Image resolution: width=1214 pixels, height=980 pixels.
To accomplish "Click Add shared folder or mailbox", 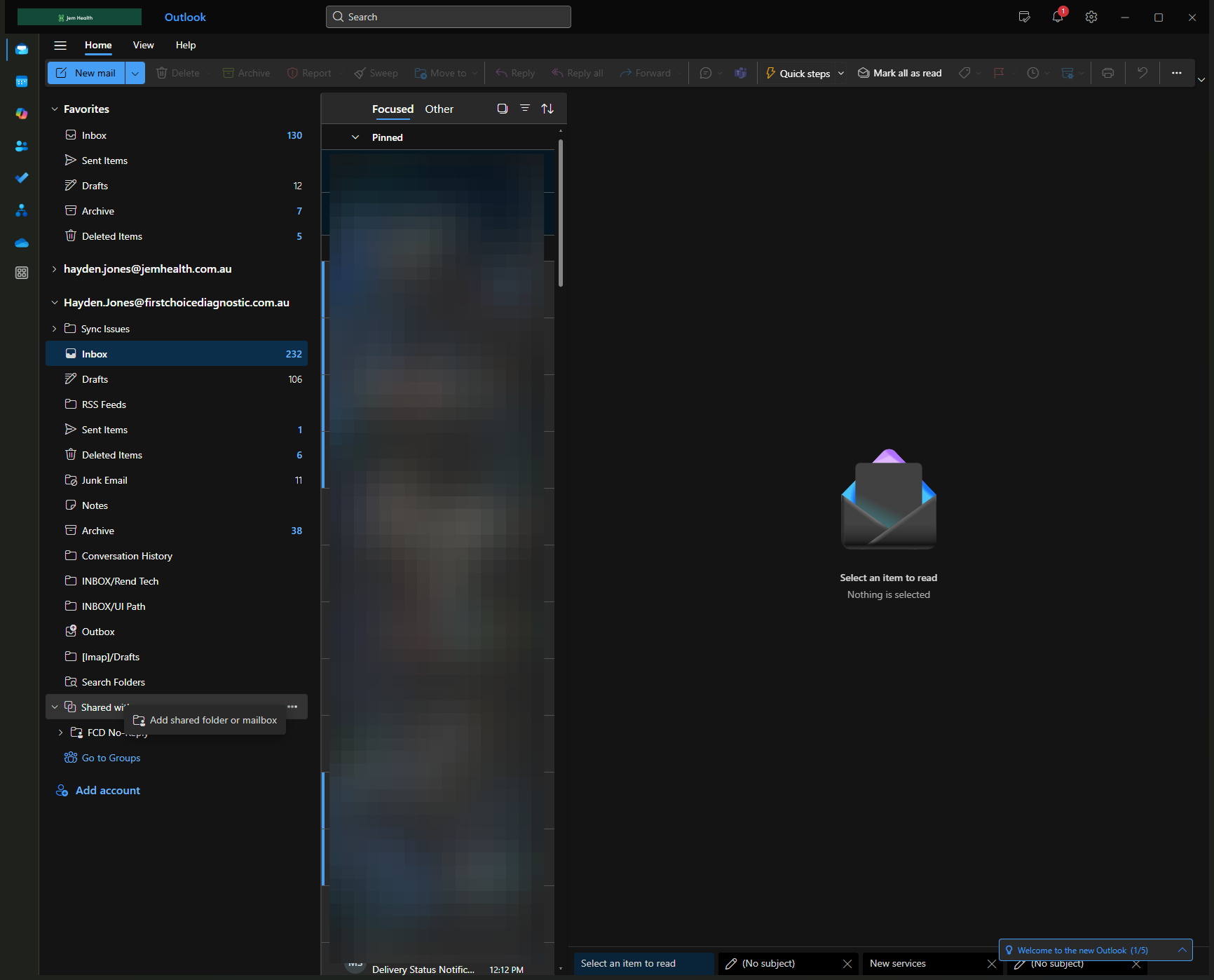I will tap(205, 721).
